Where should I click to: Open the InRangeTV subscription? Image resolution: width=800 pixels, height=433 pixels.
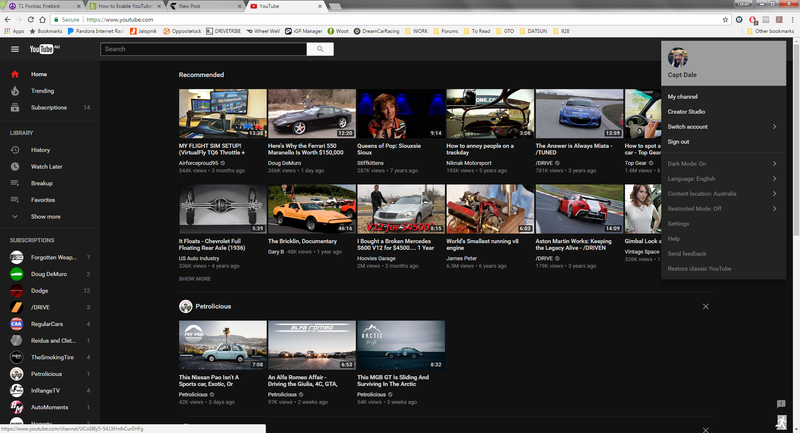[x=49, y=391]
